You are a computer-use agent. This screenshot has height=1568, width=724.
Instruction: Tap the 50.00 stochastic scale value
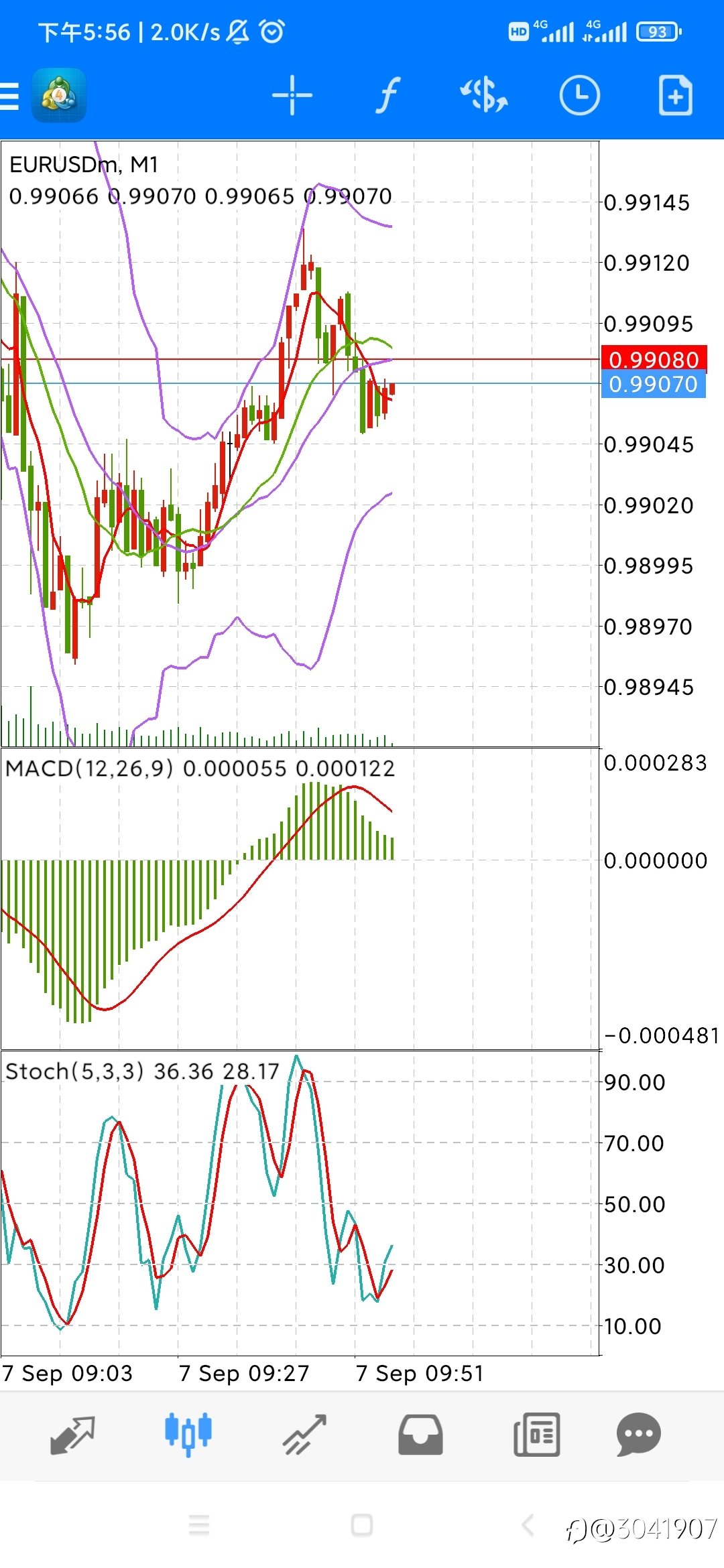635,1205
